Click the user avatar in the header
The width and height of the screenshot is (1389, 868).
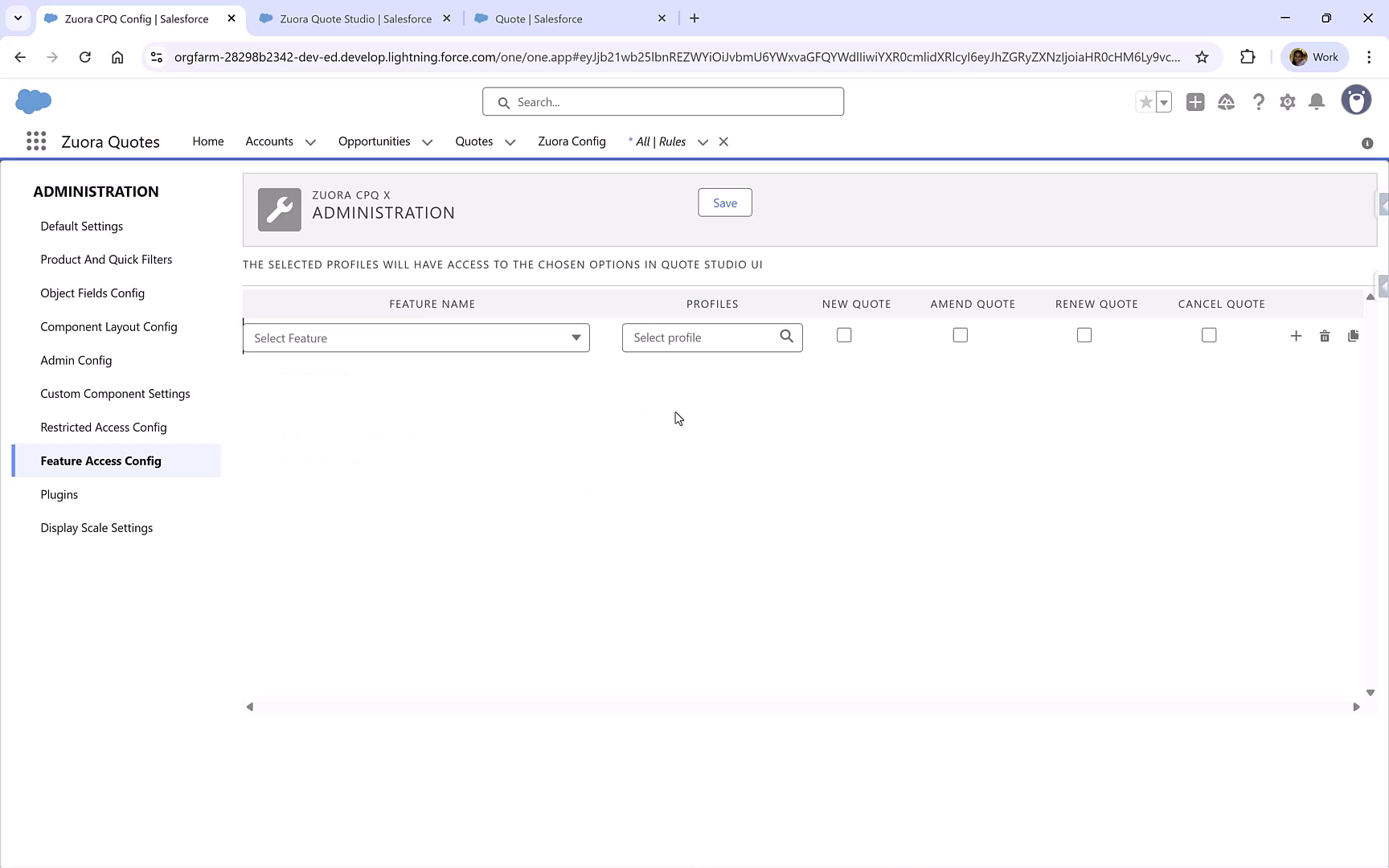pos(1357,100)
